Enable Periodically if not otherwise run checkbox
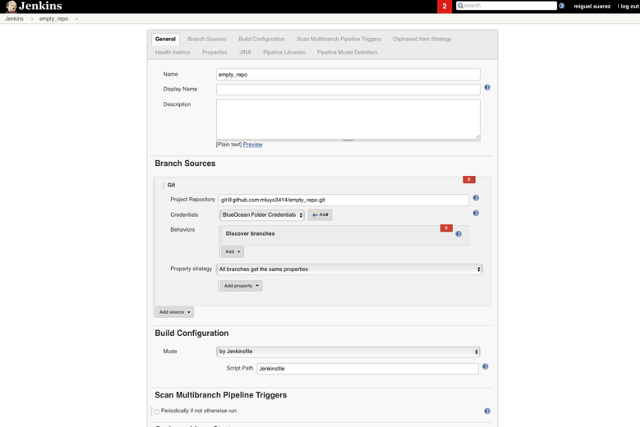This screenshot has height=427, width=640. 157,411
